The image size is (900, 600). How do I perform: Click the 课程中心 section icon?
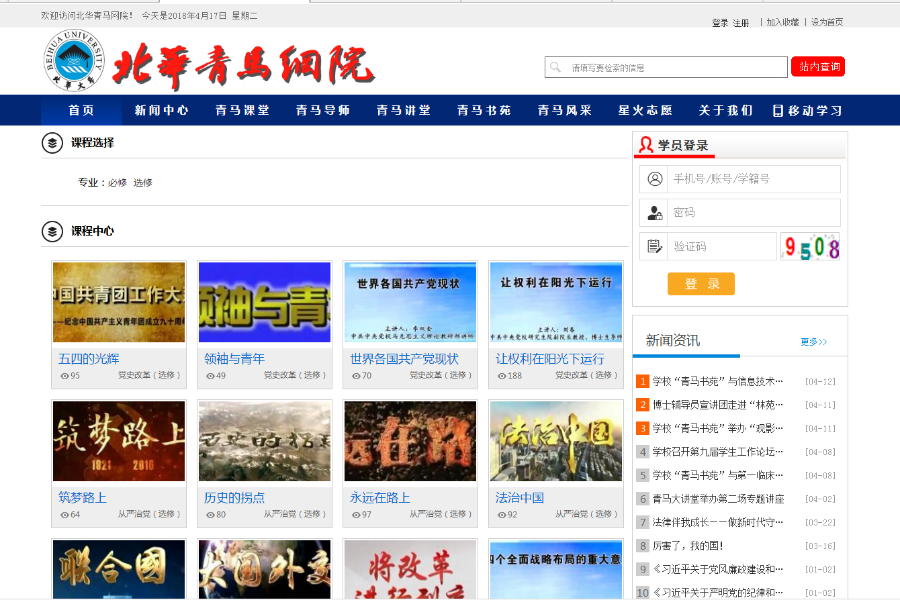[x=52, y=231]
